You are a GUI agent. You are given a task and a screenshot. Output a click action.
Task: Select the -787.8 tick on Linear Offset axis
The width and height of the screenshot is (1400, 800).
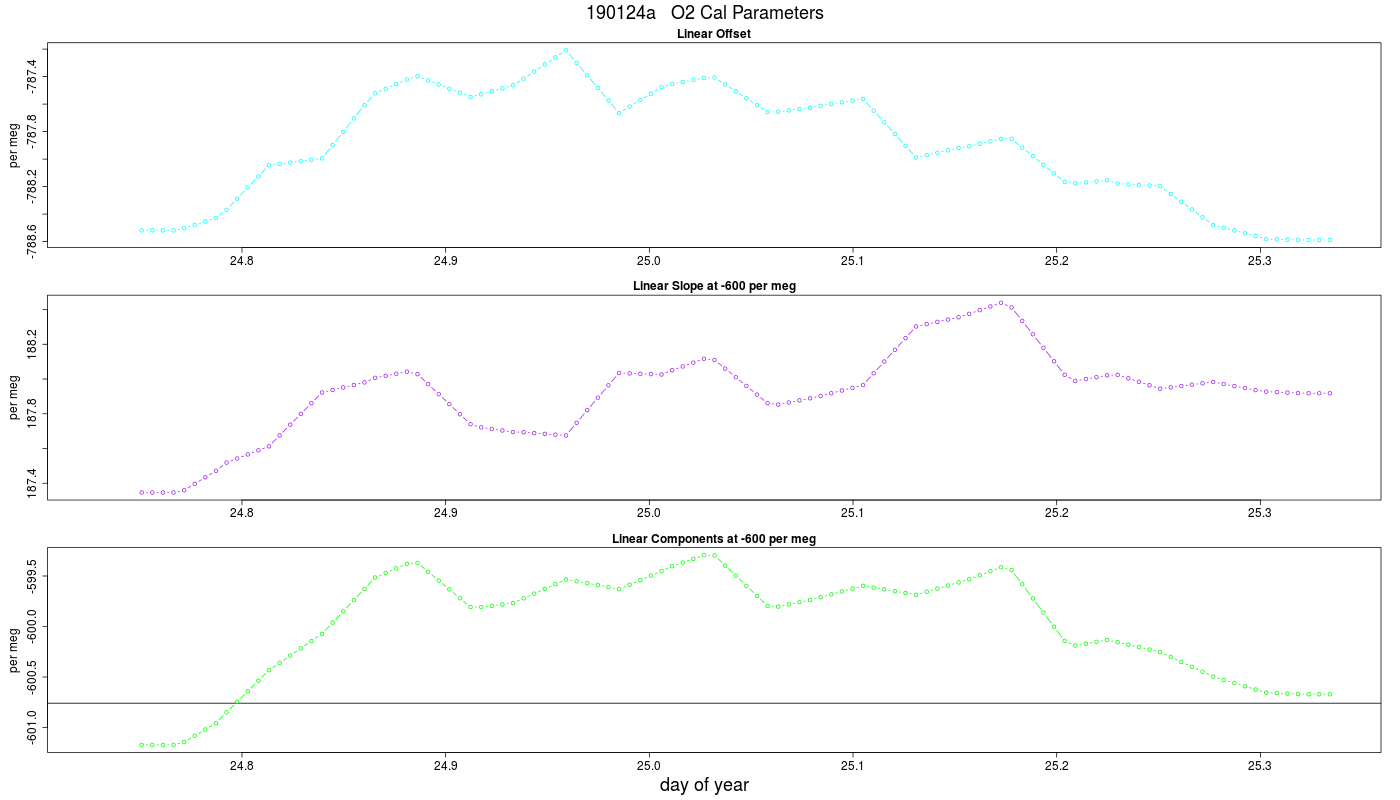(x=33, y=132)
